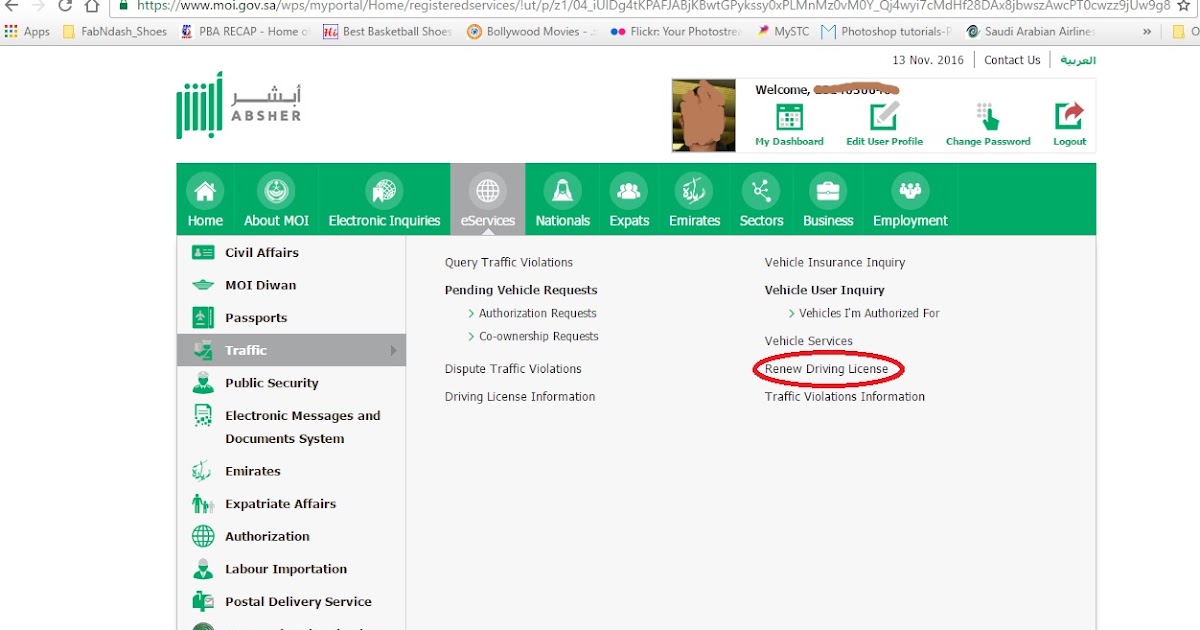Click the browser address bar URL
1200x630 pixels.
tap(654, 5)
